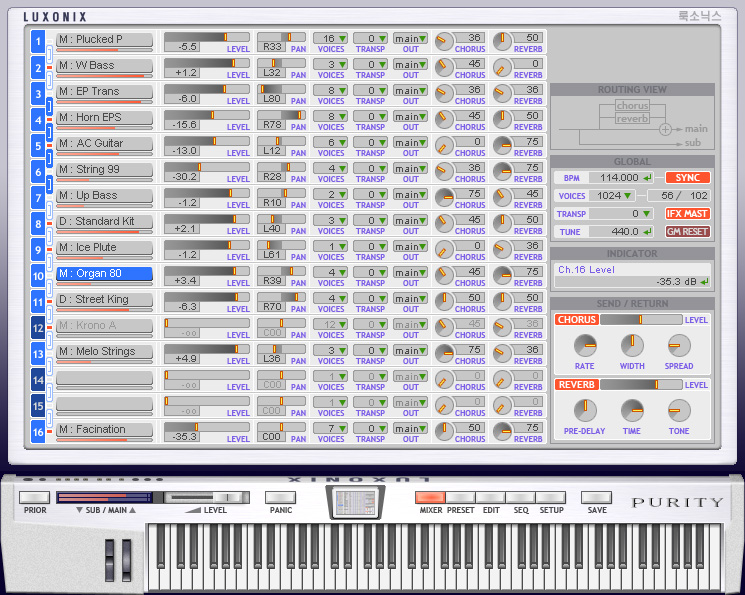Click the channel 4 PAN slider

pyautogui.click(x=281, y=115)
